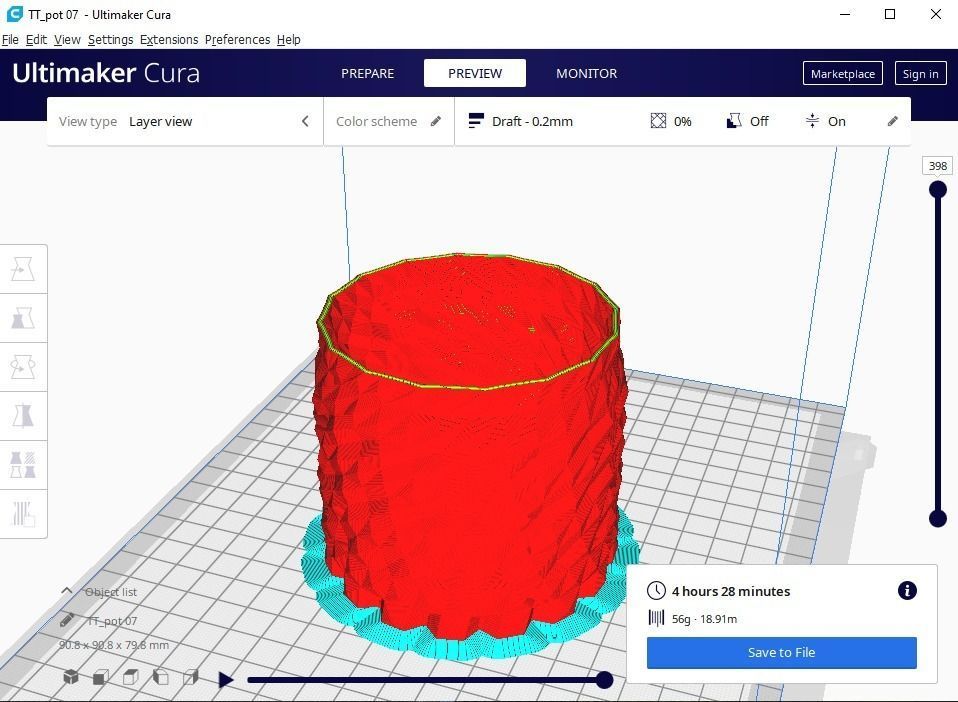Image resolution: width=958 pixels, height=702 pixels.
Task: Click Save to File
Action: (x=781, y=653)
